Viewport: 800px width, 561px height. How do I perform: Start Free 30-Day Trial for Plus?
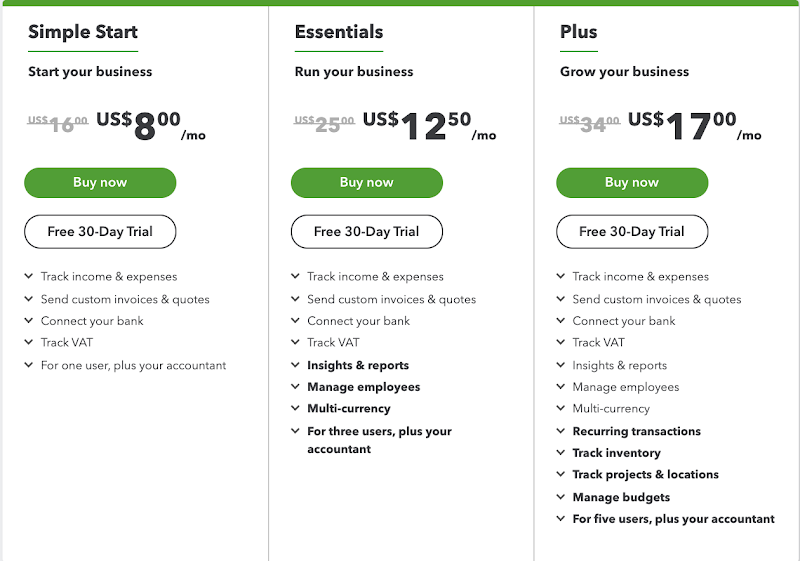pyautogui.click(x=632, y=232)
